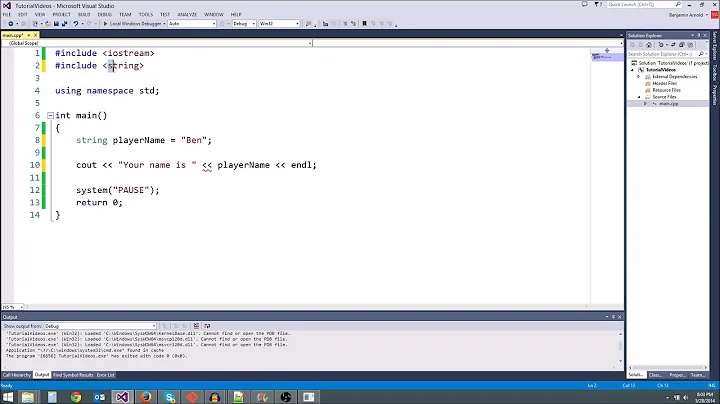
Task: Click the uncomment selection toolbar icon
Action: point(353,23)
